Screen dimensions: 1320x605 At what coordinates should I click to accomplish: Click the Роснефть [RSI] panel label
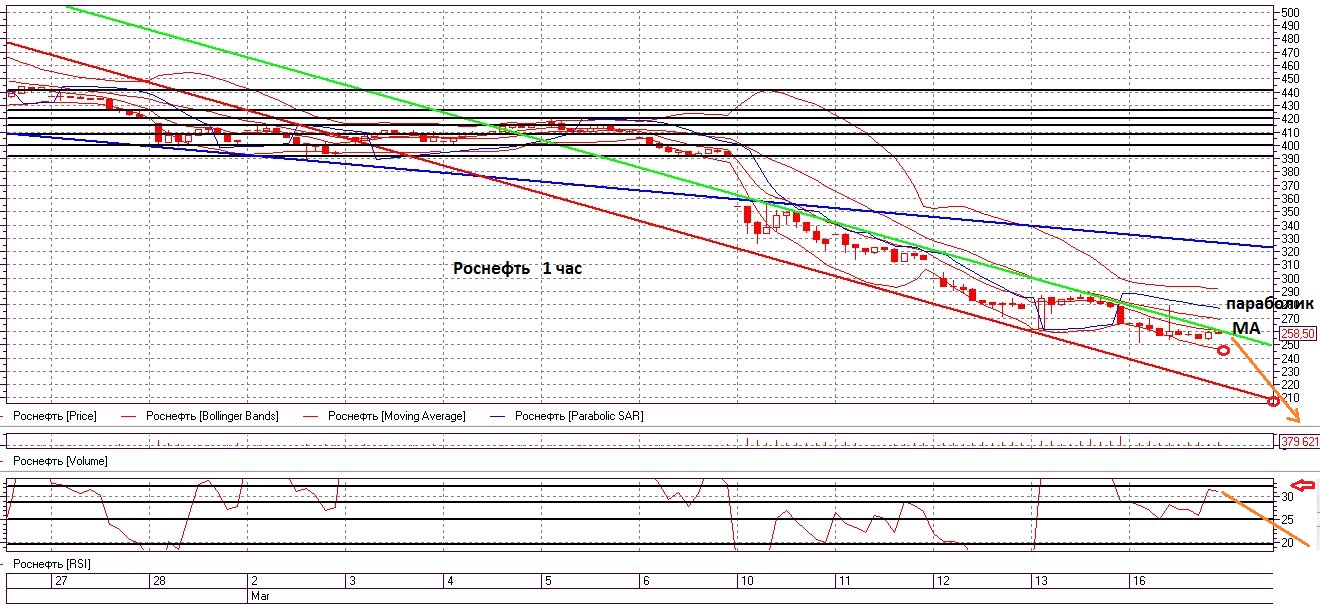(53, 565)
